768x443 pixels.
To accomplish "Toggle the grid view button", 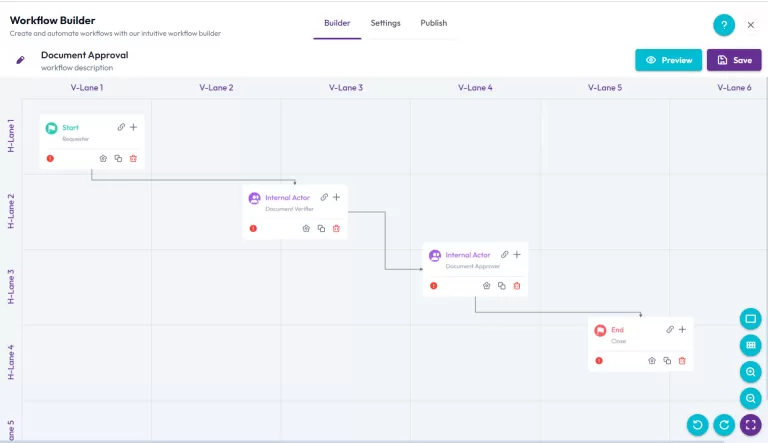I will pos(750,345).
